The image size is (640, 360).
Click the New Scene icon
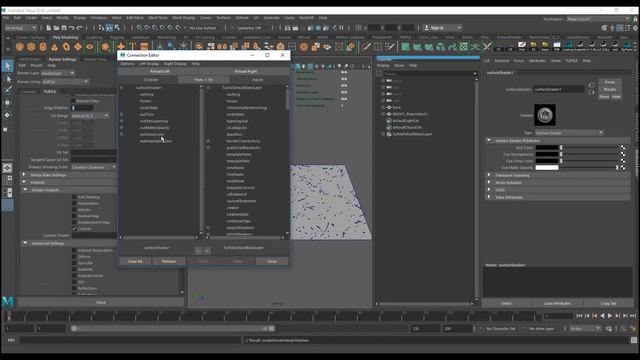(x=49, y=28)
